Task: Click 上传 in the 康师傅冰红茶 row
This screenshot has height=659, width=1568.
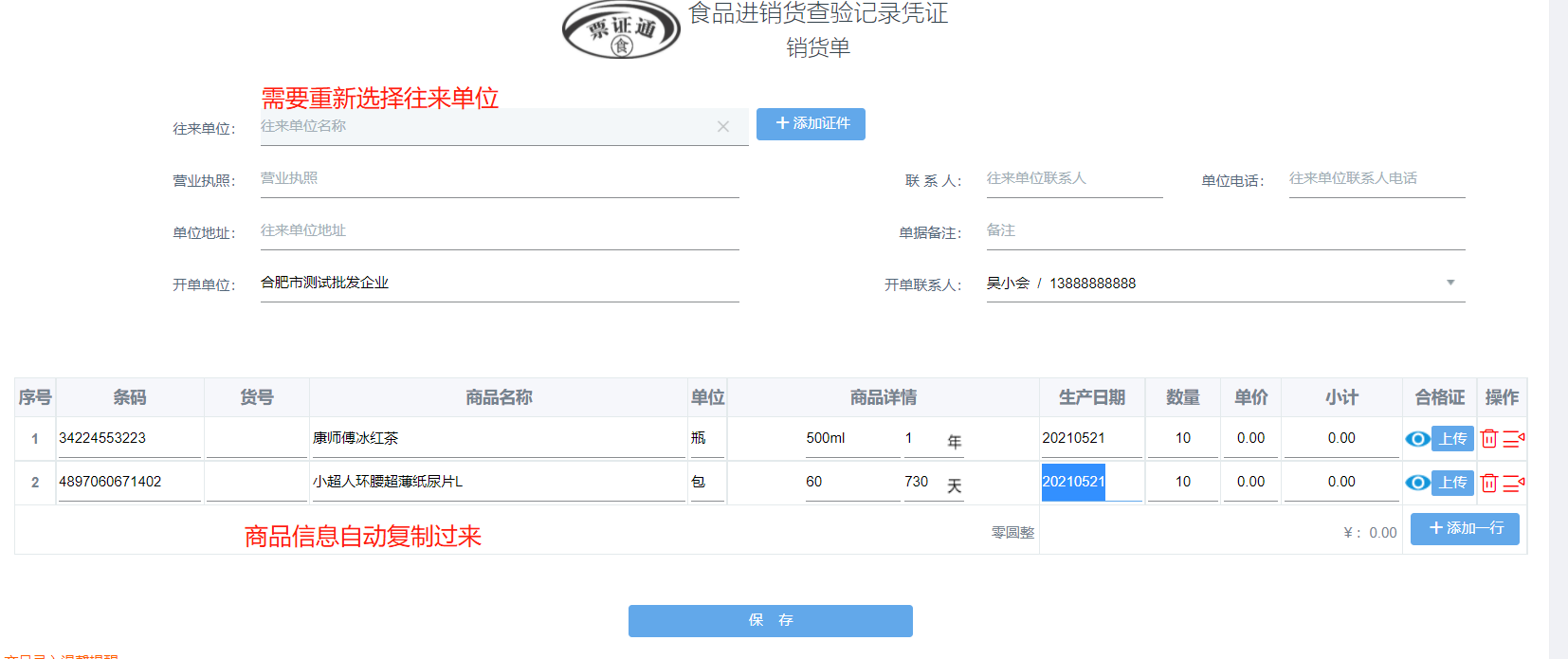Action: [x=1452, y=439]
